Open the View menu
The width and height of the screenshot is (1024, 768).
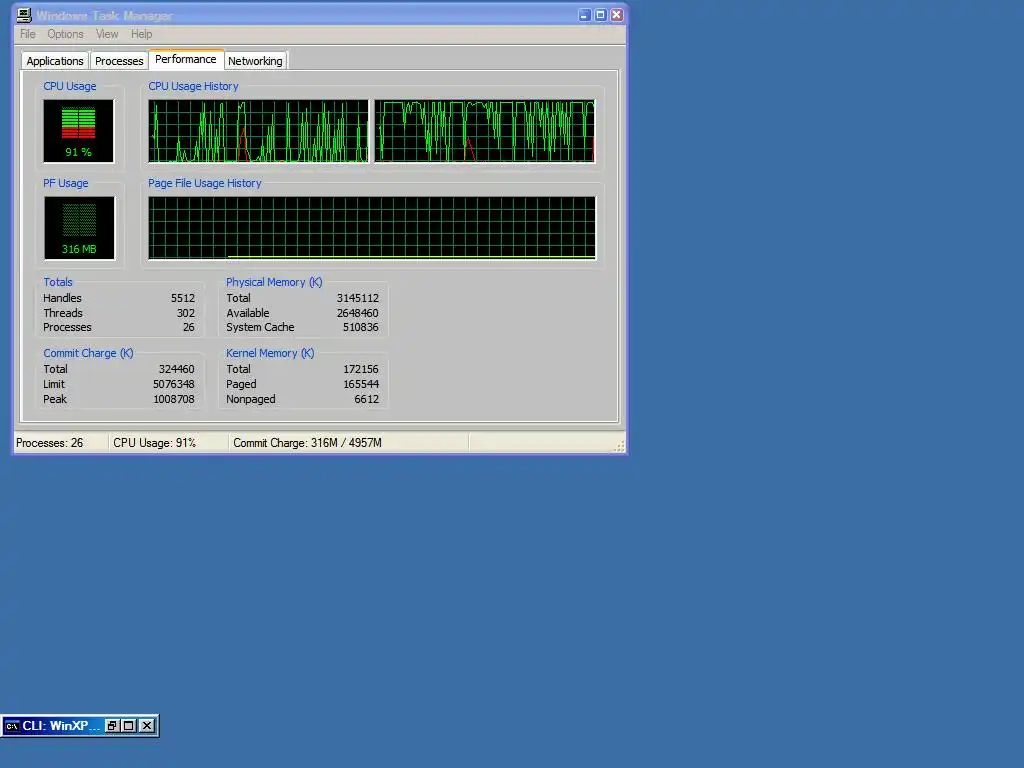pyautogui.click(x=107, y=34)
